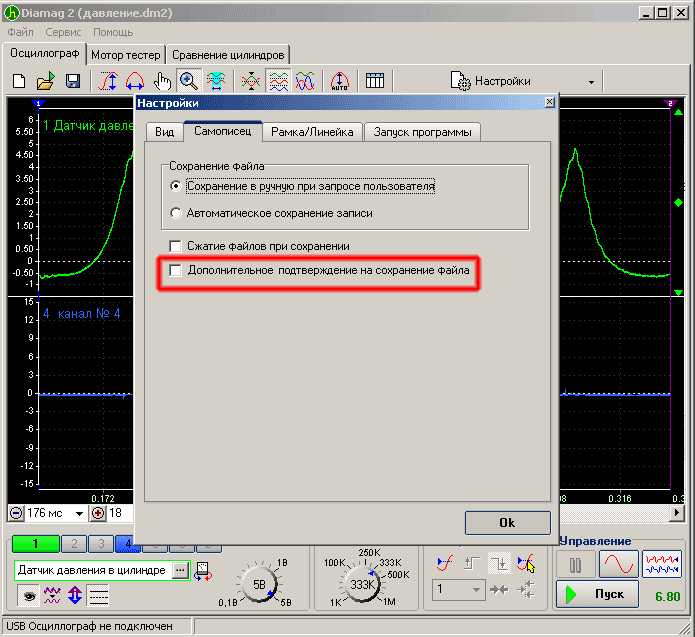The width and height of the screenshot is (695, 637).
Task: Click trigger icon with yellow cursor arrow
Action: 526,563
